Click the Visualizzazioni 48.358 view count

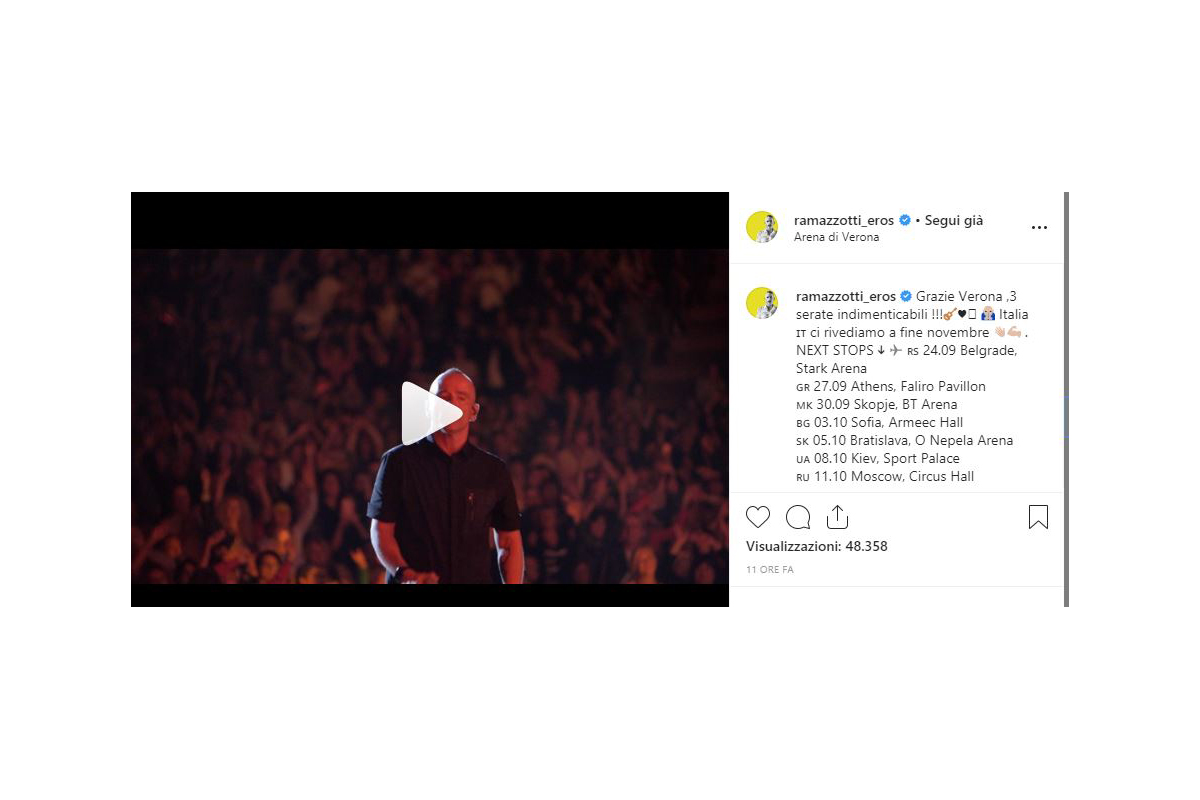(x=817, y=546)
